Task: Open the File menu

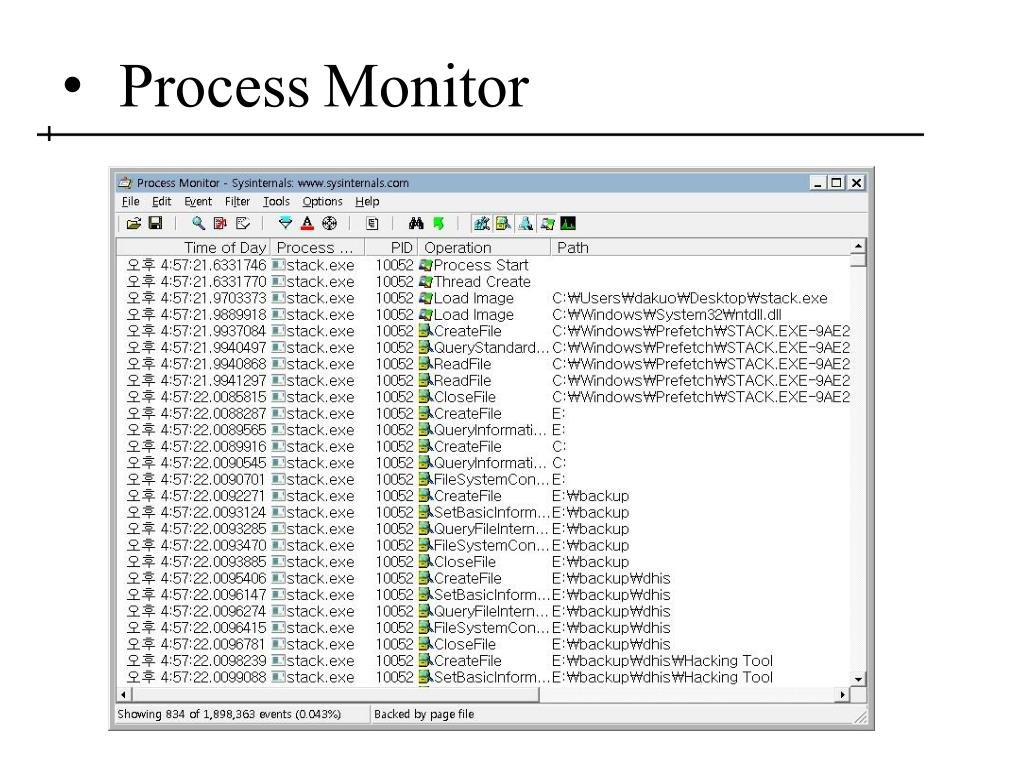Action: click(x=131, y=201)
